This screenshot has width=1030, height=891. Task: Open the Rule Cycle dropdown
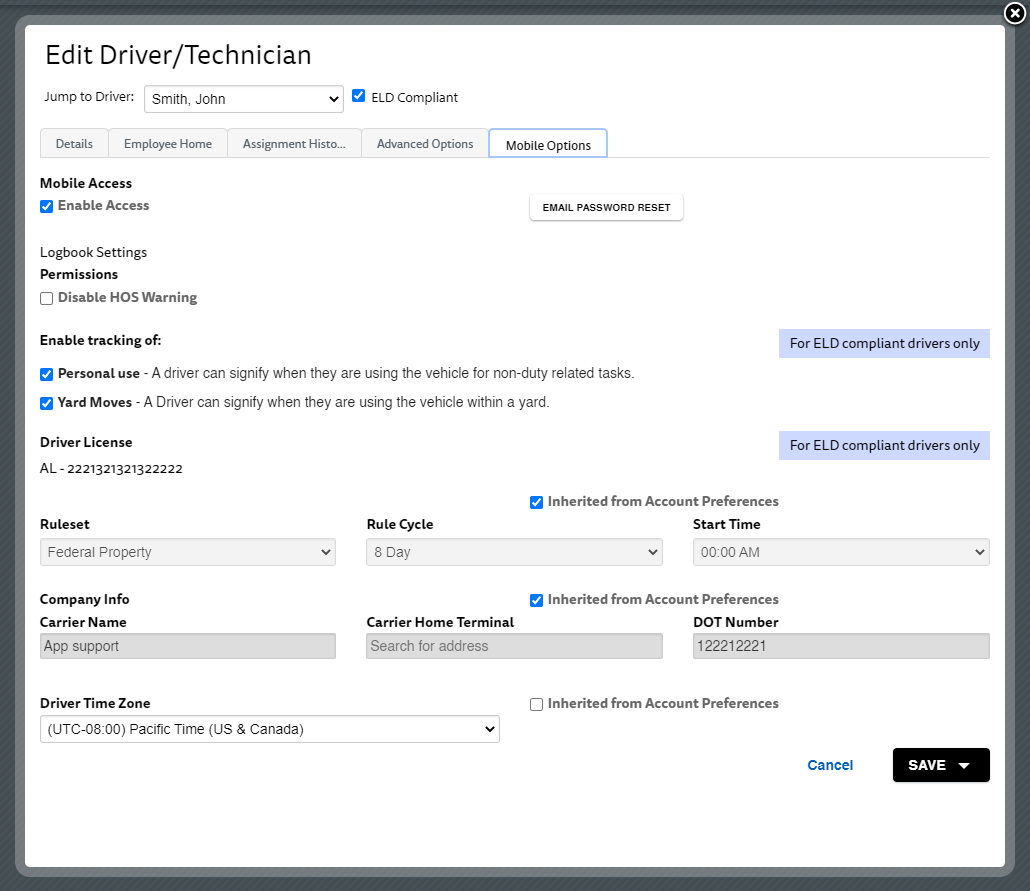(x=514, y=552)
